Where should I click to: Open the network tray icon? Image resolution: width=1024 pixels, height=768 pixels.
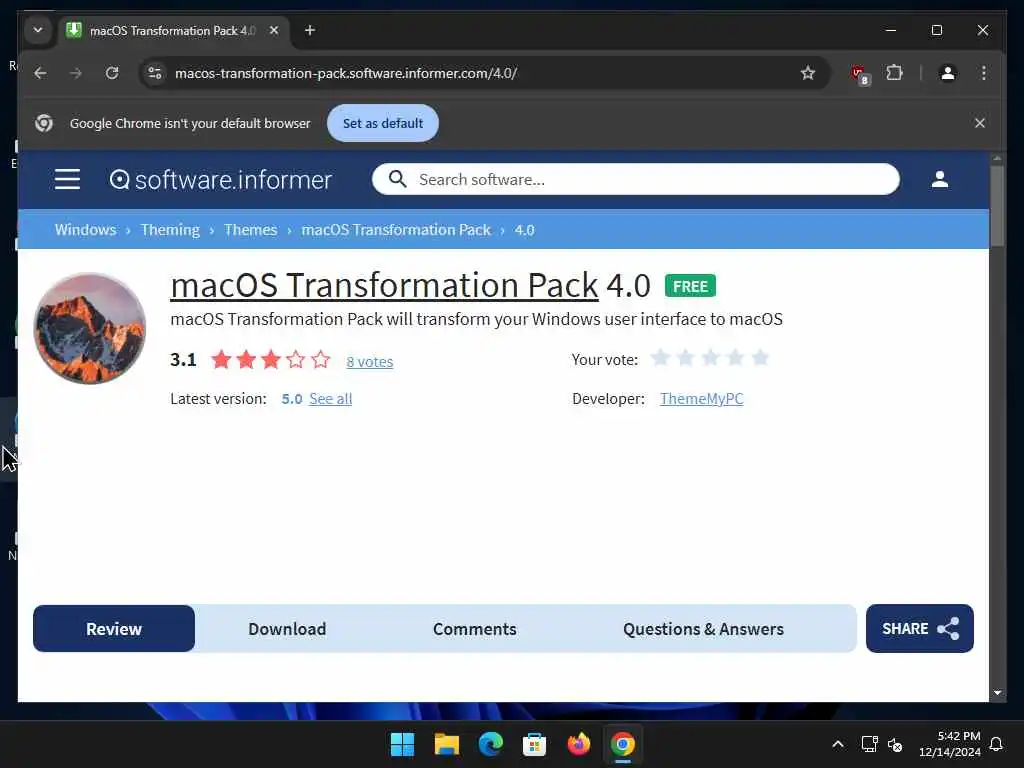point(869,744)
